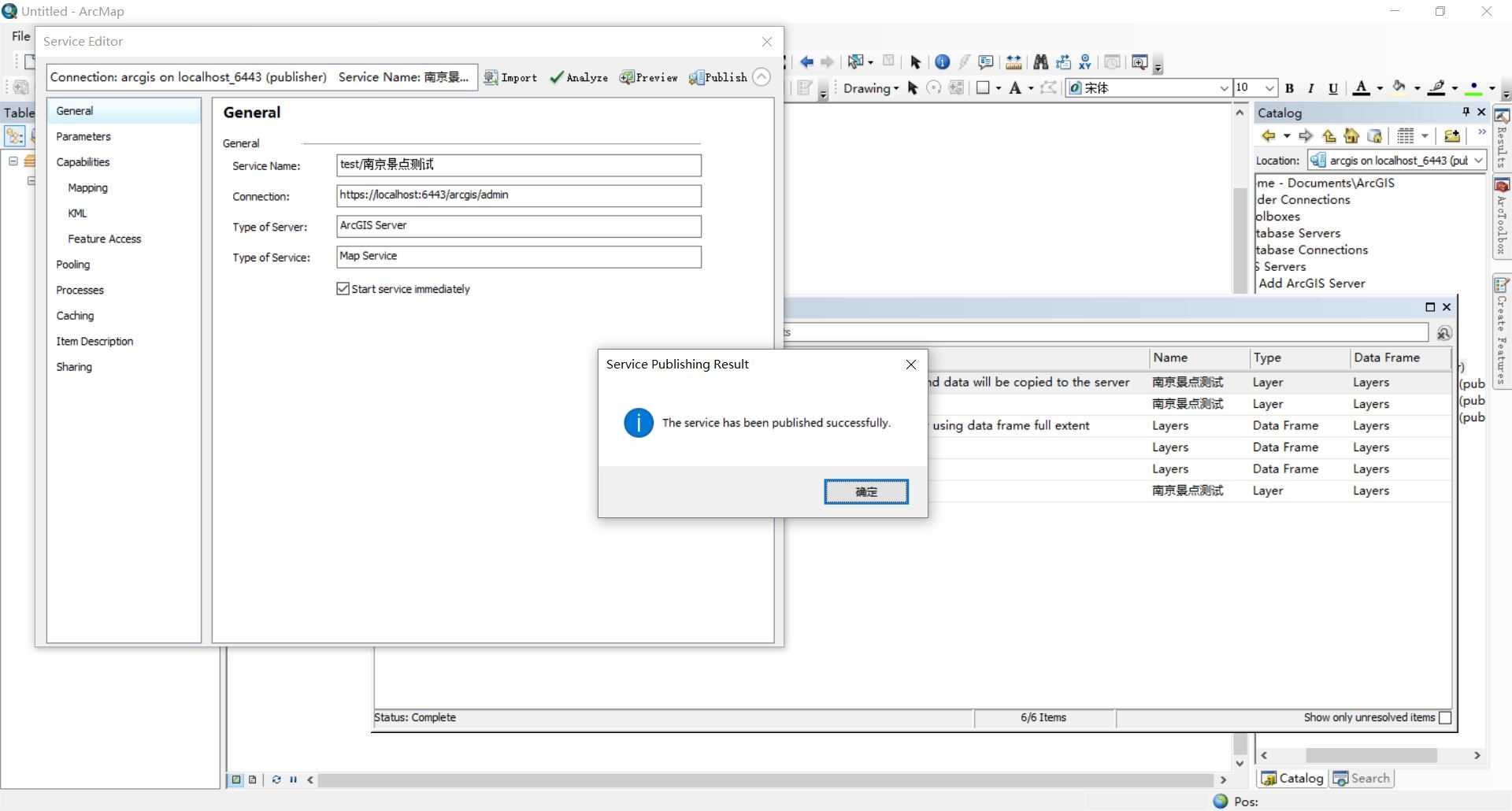Switch to the Search tab at the bottom
The width and height of the screenshot is (1512, 811).
(1362, 778)
